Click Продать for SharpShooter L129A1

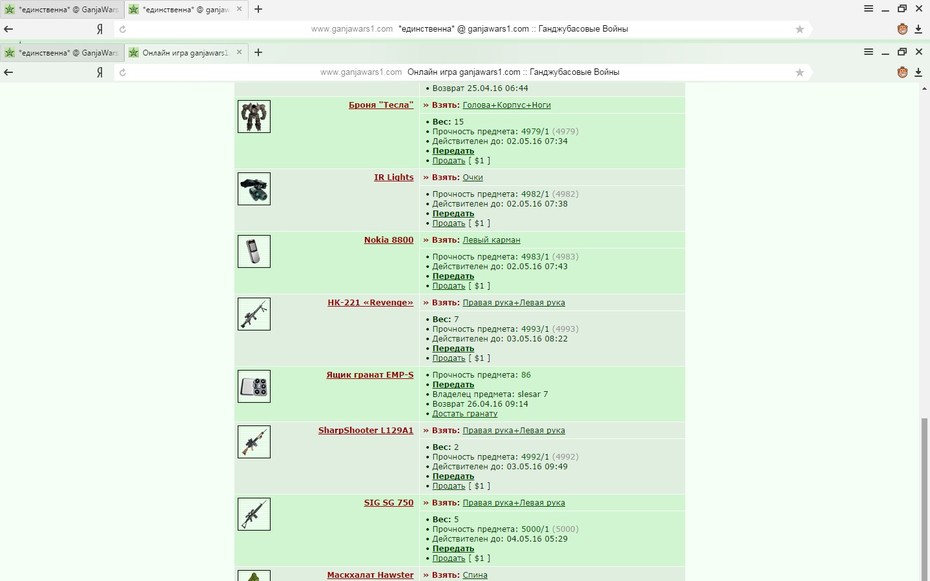pos(448,486)
